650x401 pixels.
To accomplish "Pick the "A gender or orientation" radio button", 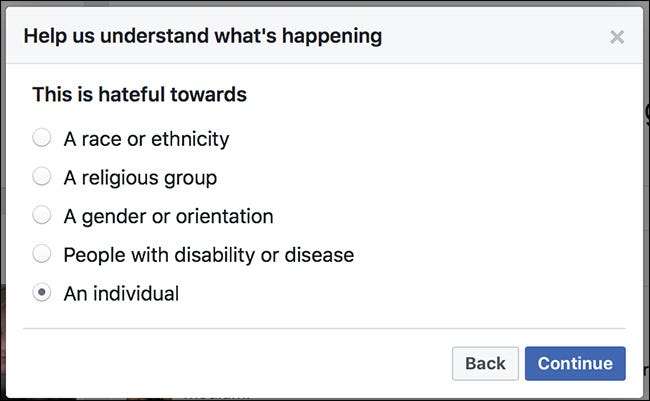I will [x=42, y=216].
